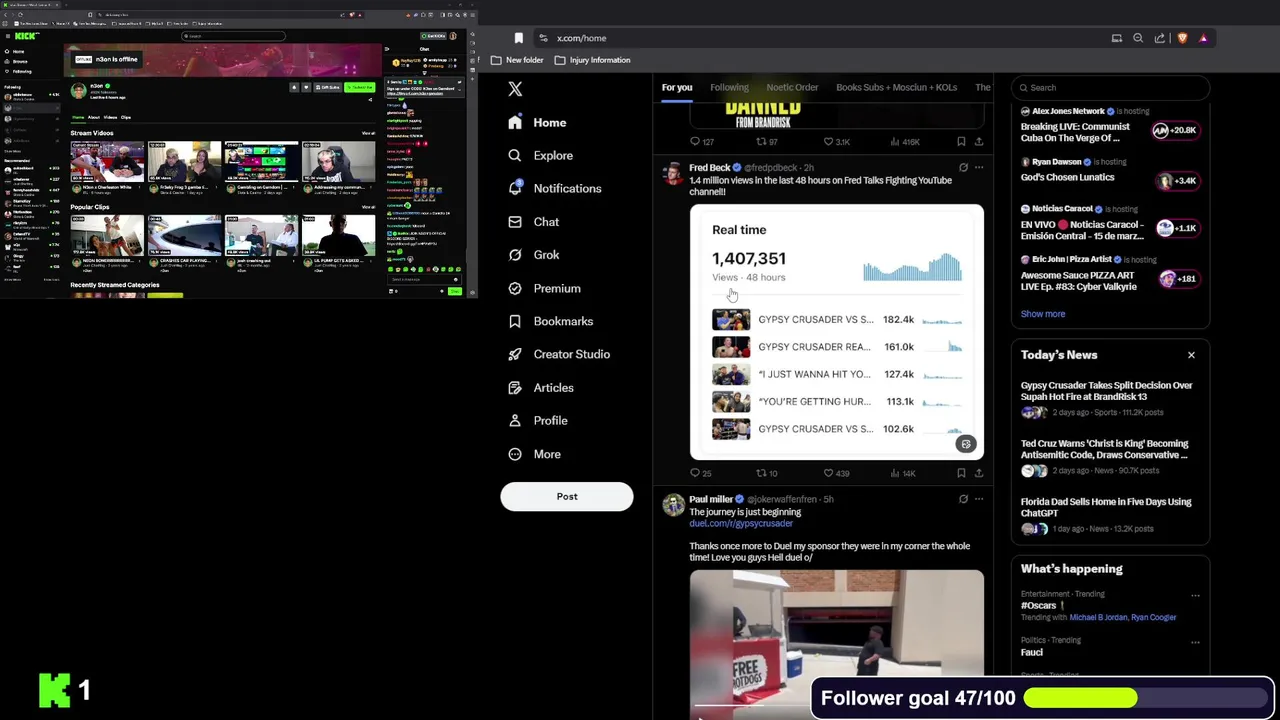This screenshot has height=720, width=1280.
Task: Open more options on Paul miller's post
Action: [979, 499]
